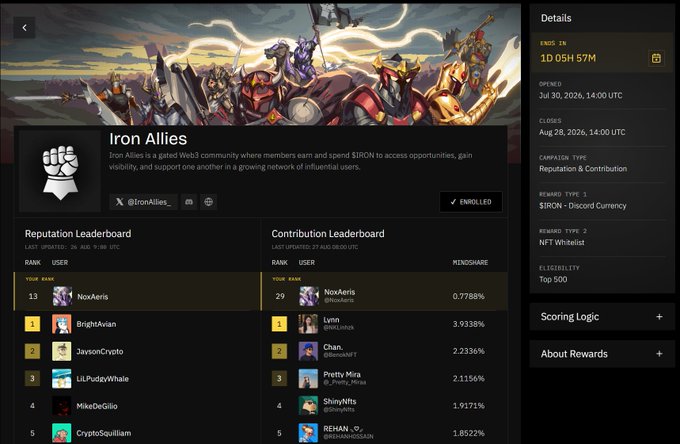The width and height of the screenshot is (680, 444).
Task: Click the rank 3 badge beside Pretty Mira
Action: pos(279,379)
